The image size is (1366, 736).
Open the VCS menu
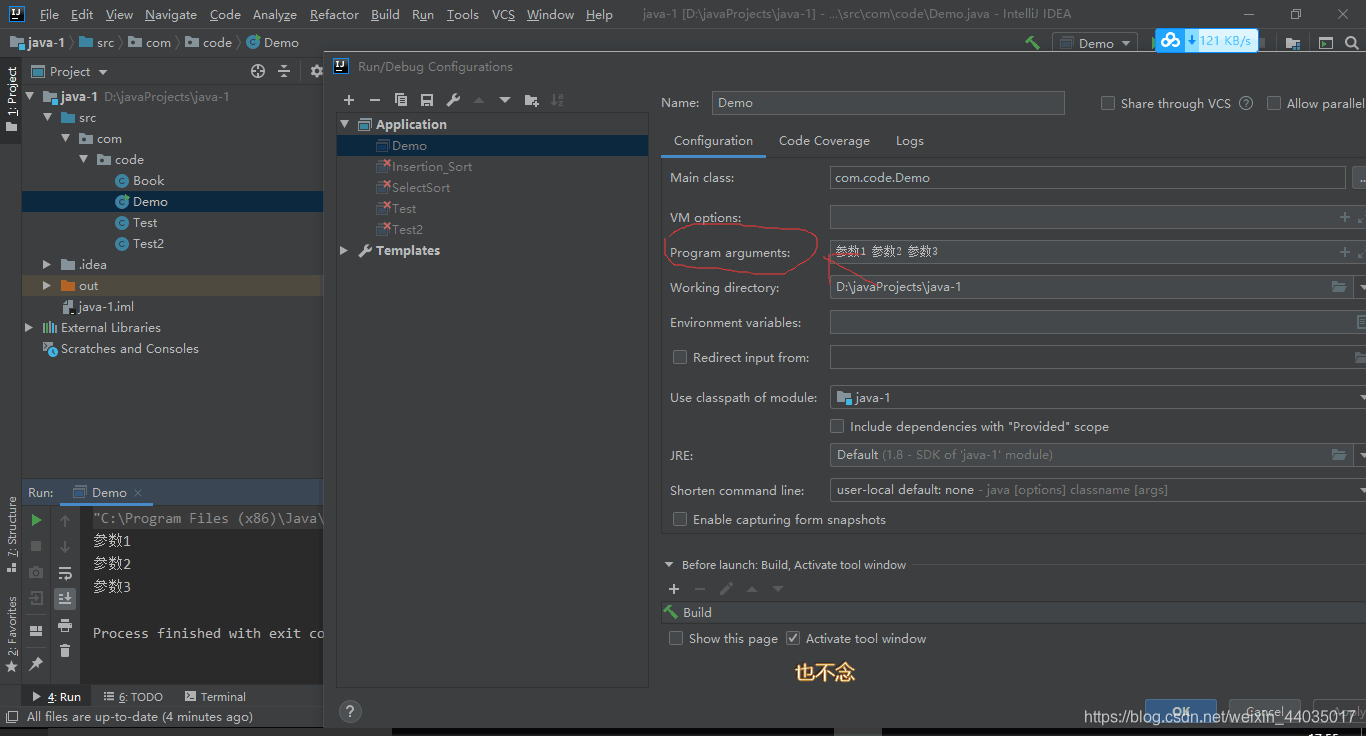point(504,15)
